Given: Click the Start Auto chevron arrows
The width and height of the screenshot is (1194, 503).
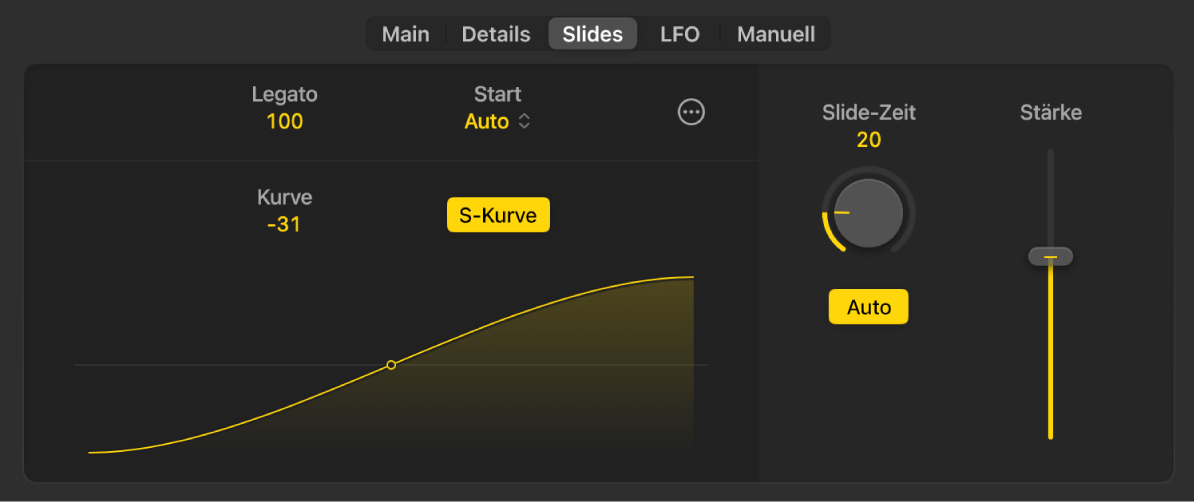Looking at the screenshot, I should pyautogui.click(x=525, y=122).
